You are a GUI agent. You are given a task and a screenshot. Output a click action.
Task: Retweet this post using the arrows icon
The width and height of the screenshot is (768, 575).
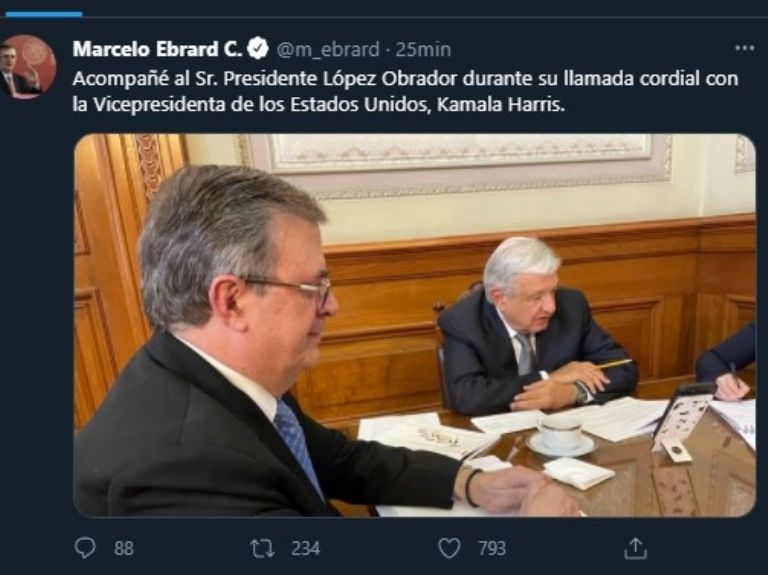(x=262, y=549)
